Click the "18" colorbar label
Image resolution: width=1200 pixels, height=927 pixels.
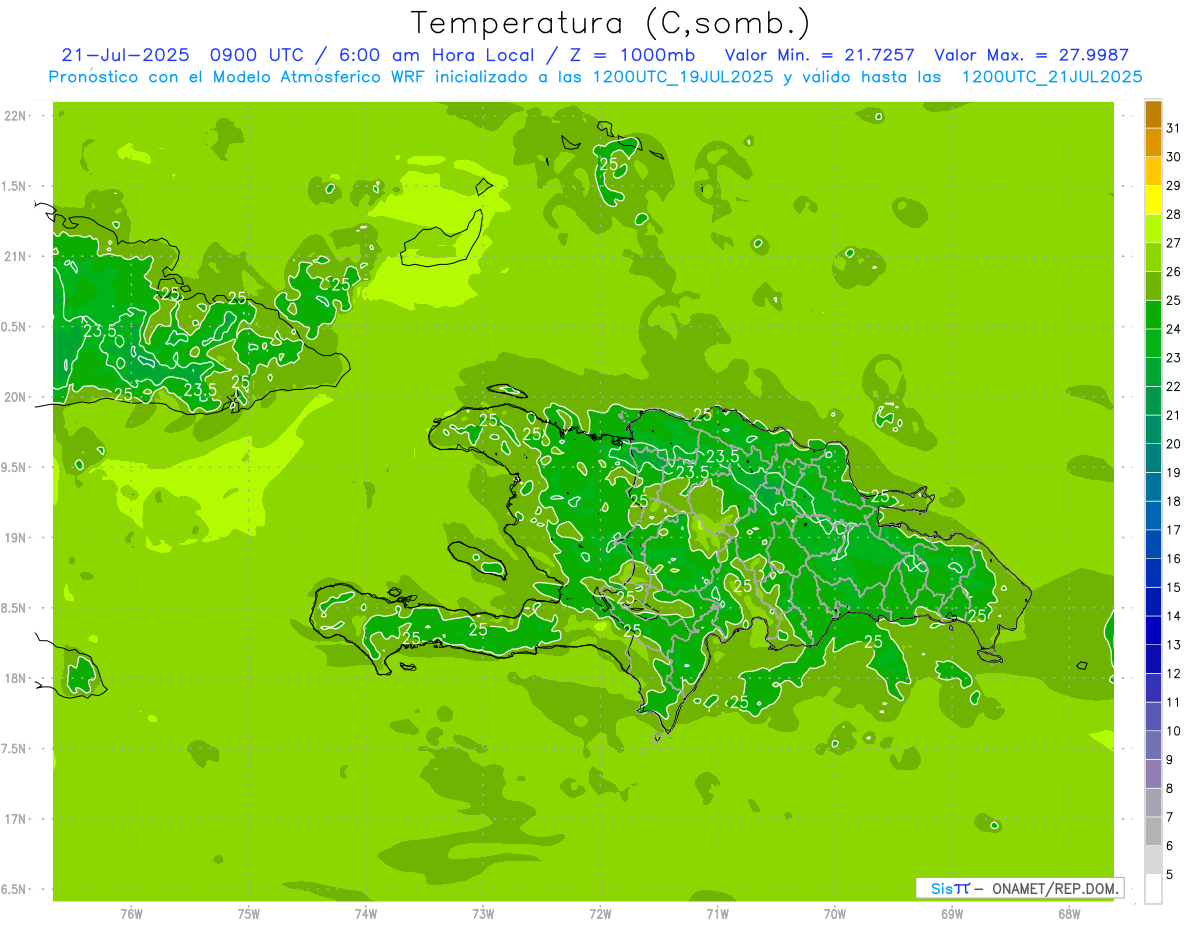coord(1173,501)
